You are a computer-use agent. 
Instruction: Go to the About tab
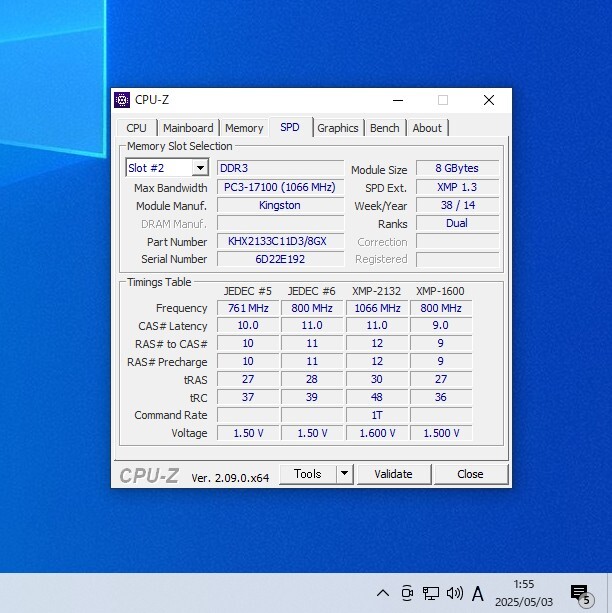427,128
